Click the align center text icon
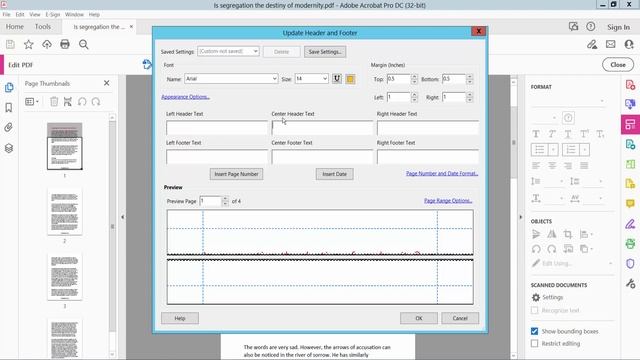 pos(552,166)
